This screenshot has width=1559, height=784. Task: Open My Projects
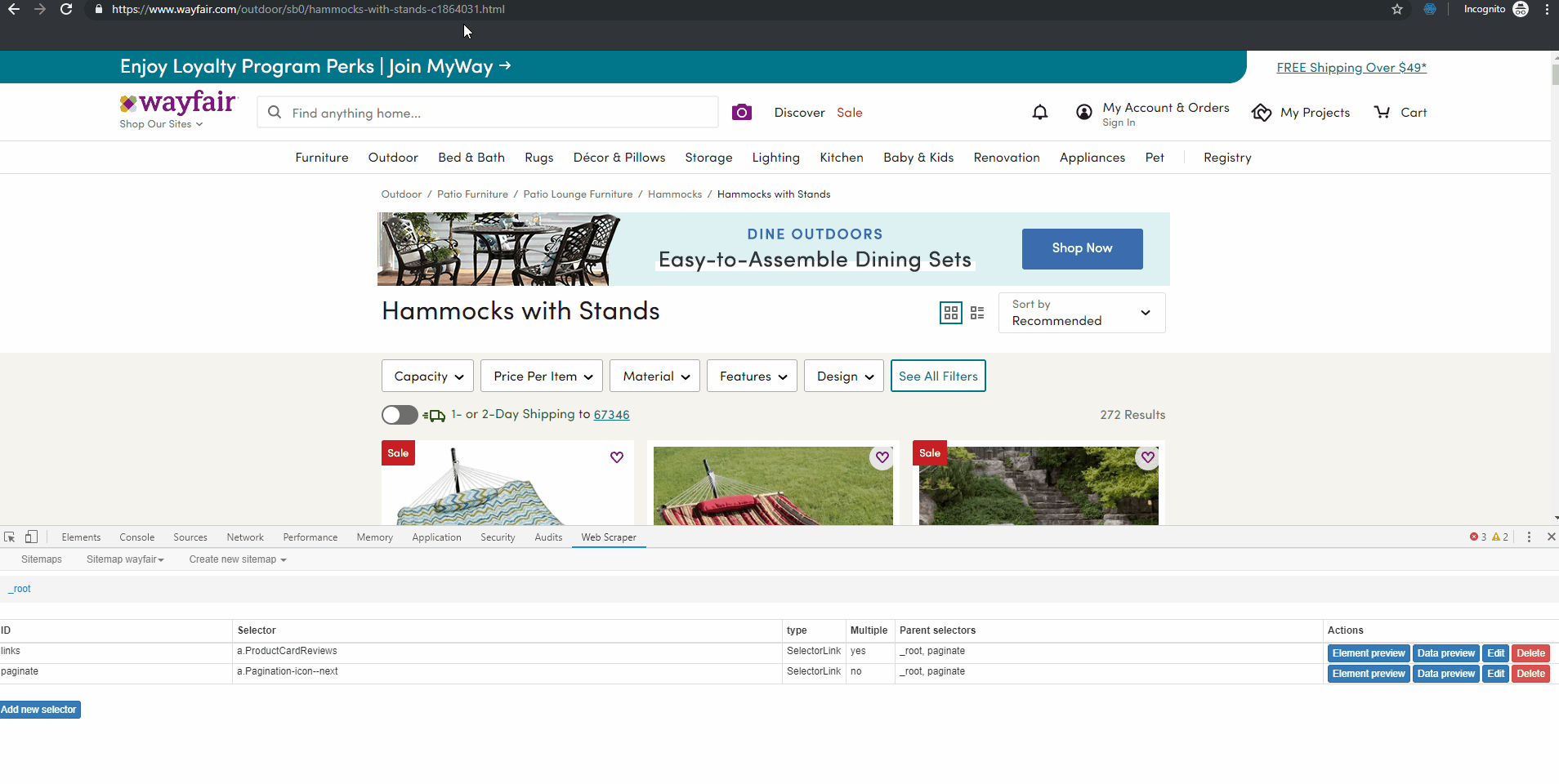tap(1301, 112)
